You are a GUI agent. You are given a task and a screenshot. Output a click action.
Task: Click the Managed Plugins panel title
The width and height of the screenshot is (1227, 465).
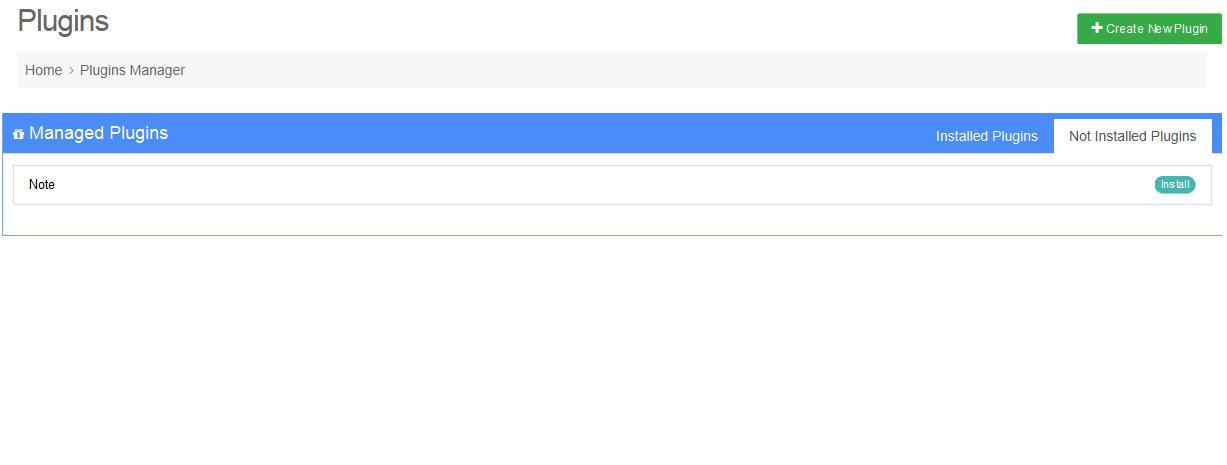pyautogui.click(x=98, y=133)
